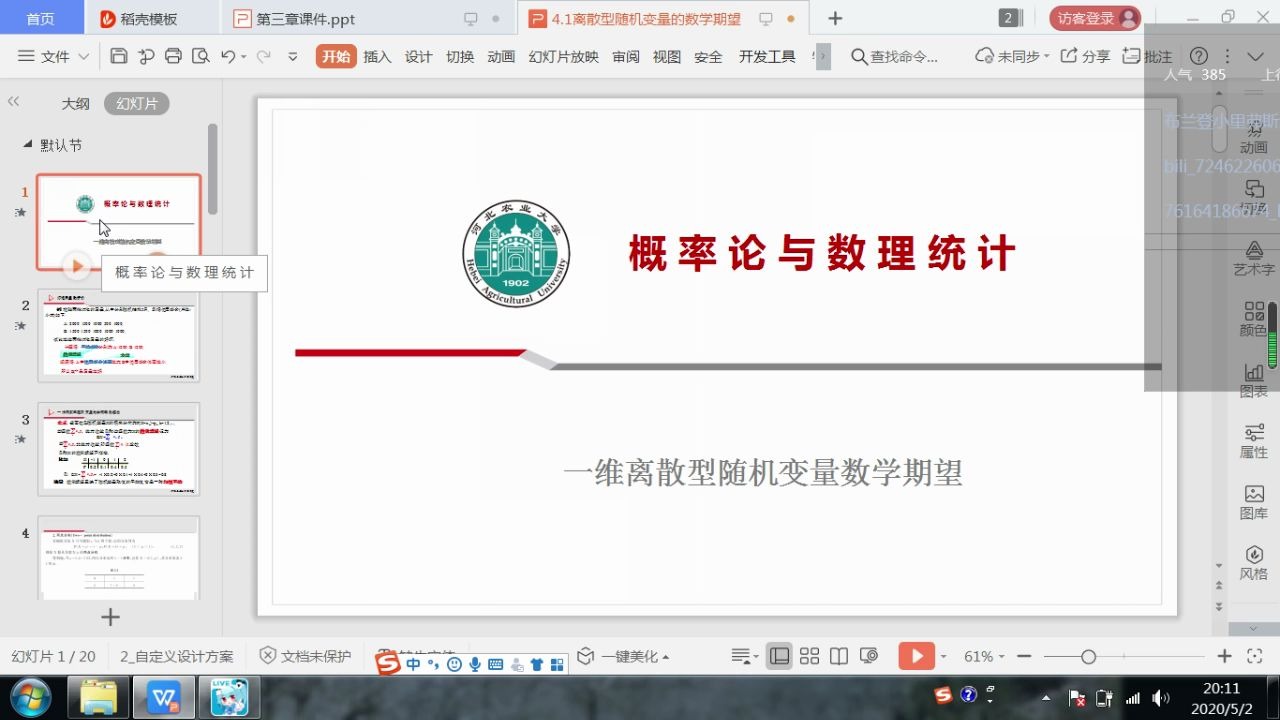Open the 批注 comments option
This screenshot has width=1280, height=720.
[x=1147, y=56]
